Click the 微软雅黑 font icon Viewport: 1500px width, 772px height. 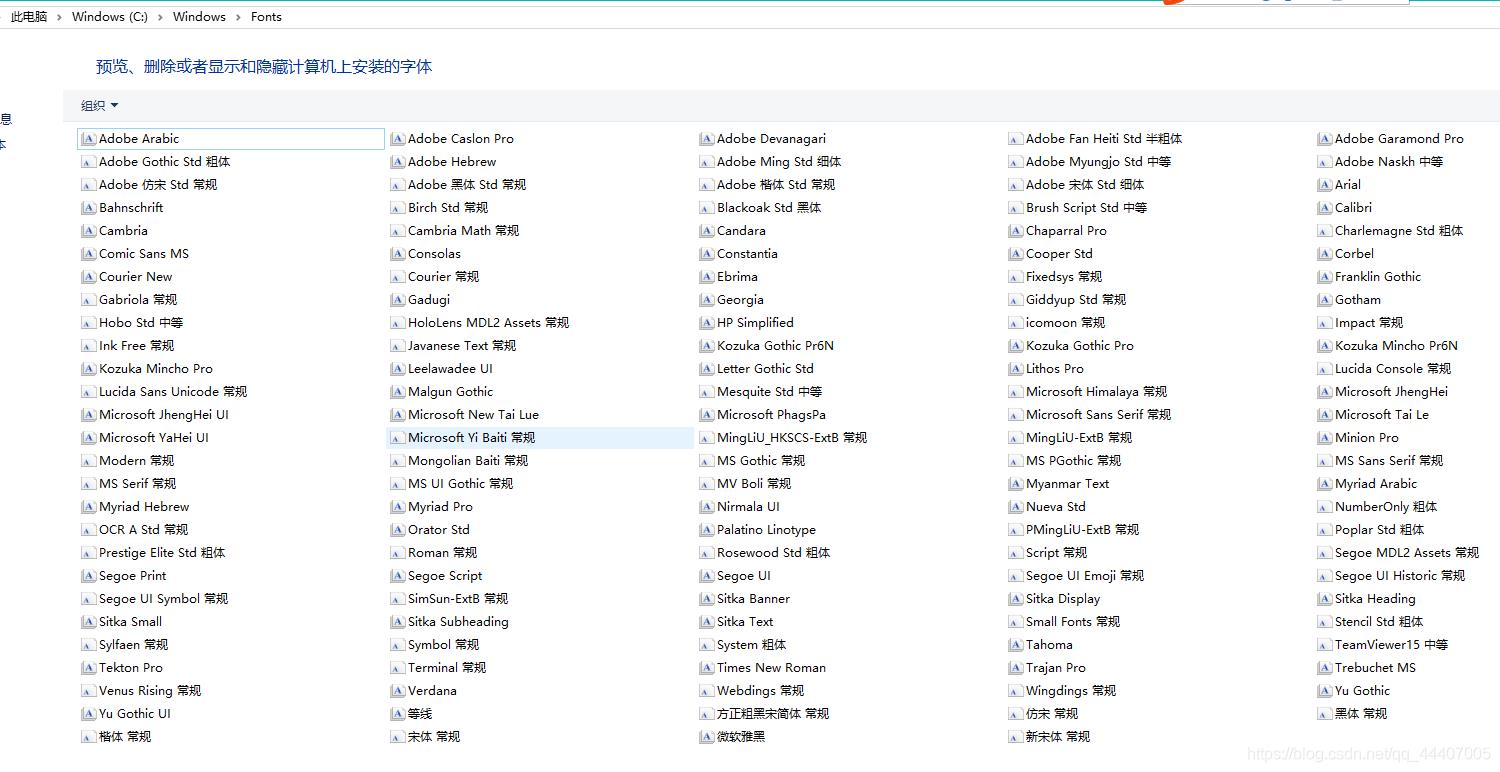tap(706, 737)
